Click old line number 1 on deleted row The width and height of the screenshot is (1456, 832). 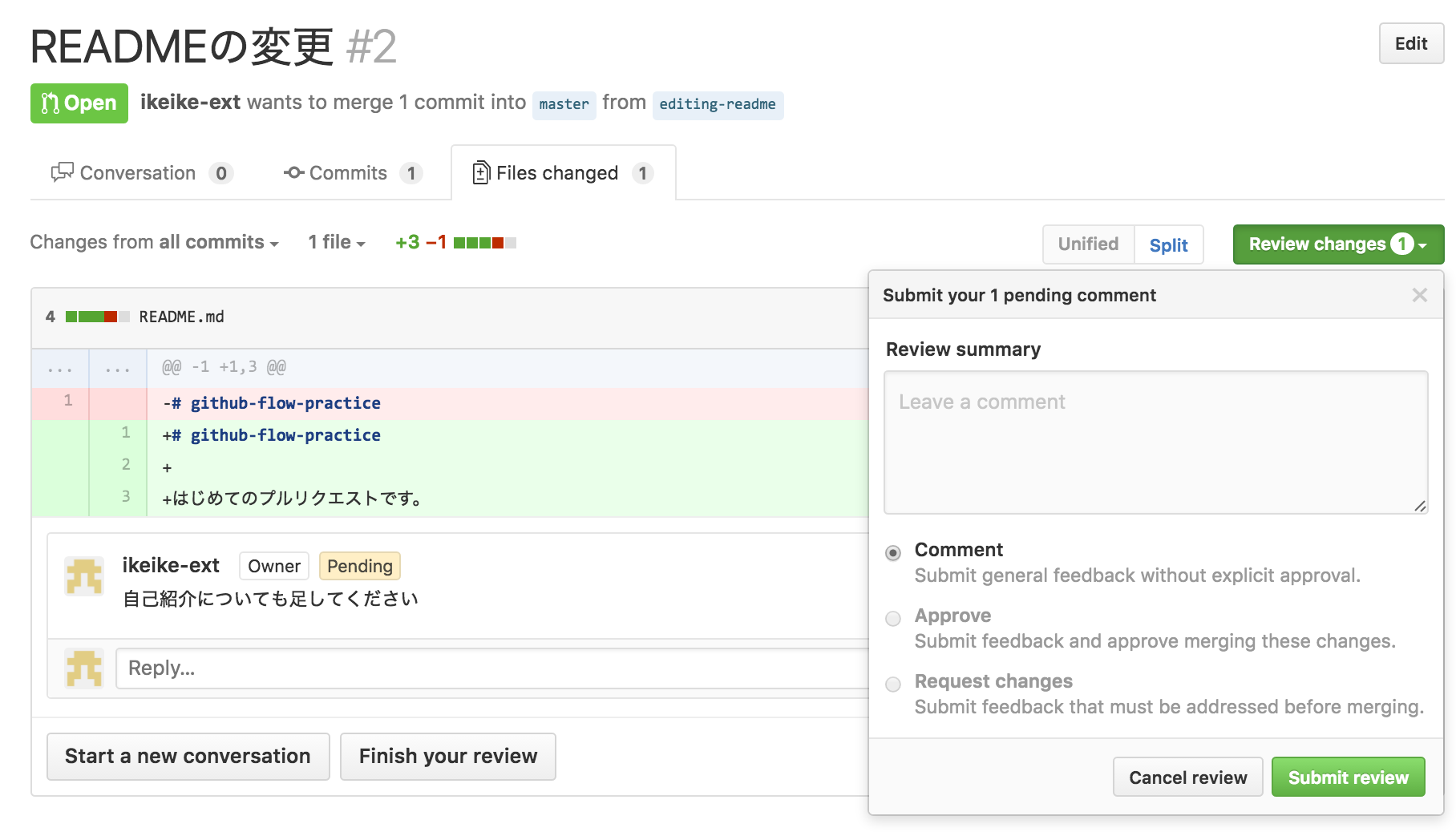pyautogui.click(x=68, y=401)
